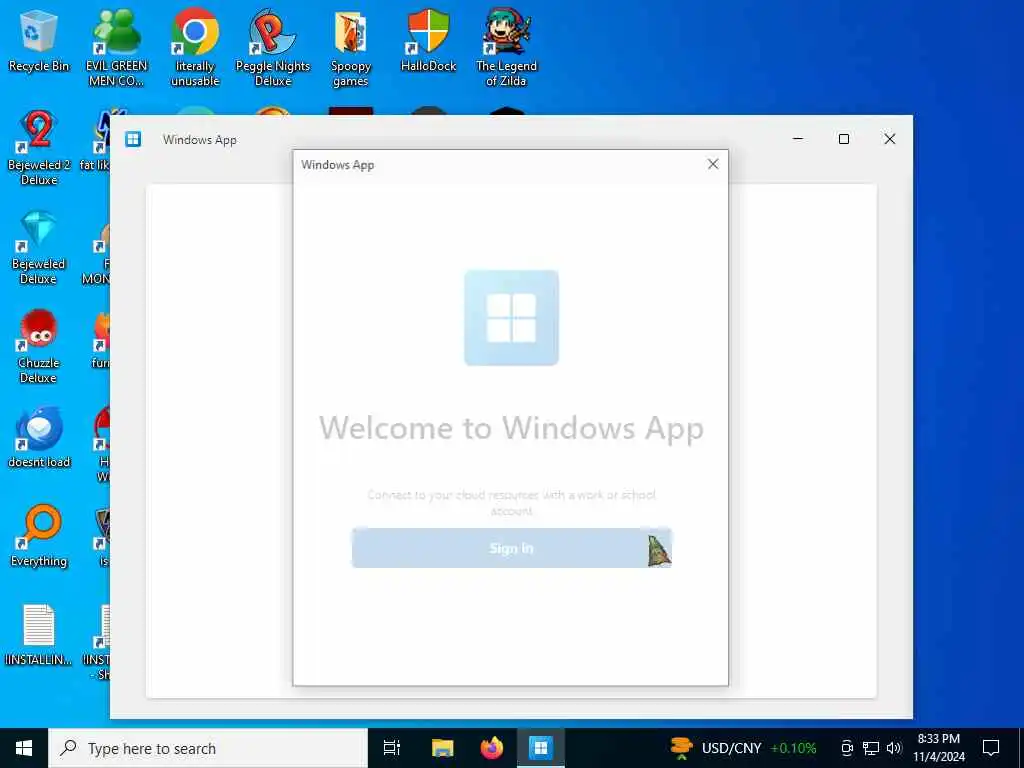Close the main Windows App window
The height and width of the screenshot is (768, 1024).
(x=889, y=139)
